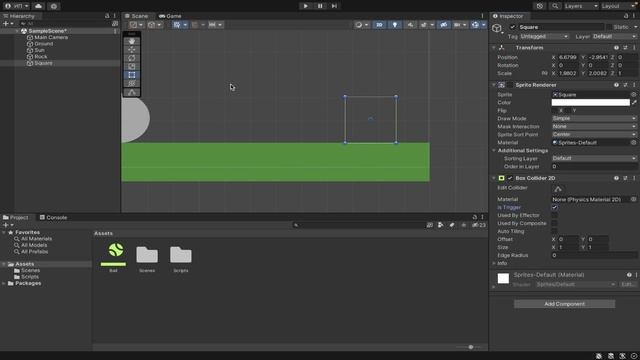This screenshot has width=640, height=360.
Task: Click the Step frame button
Action: 334,6
